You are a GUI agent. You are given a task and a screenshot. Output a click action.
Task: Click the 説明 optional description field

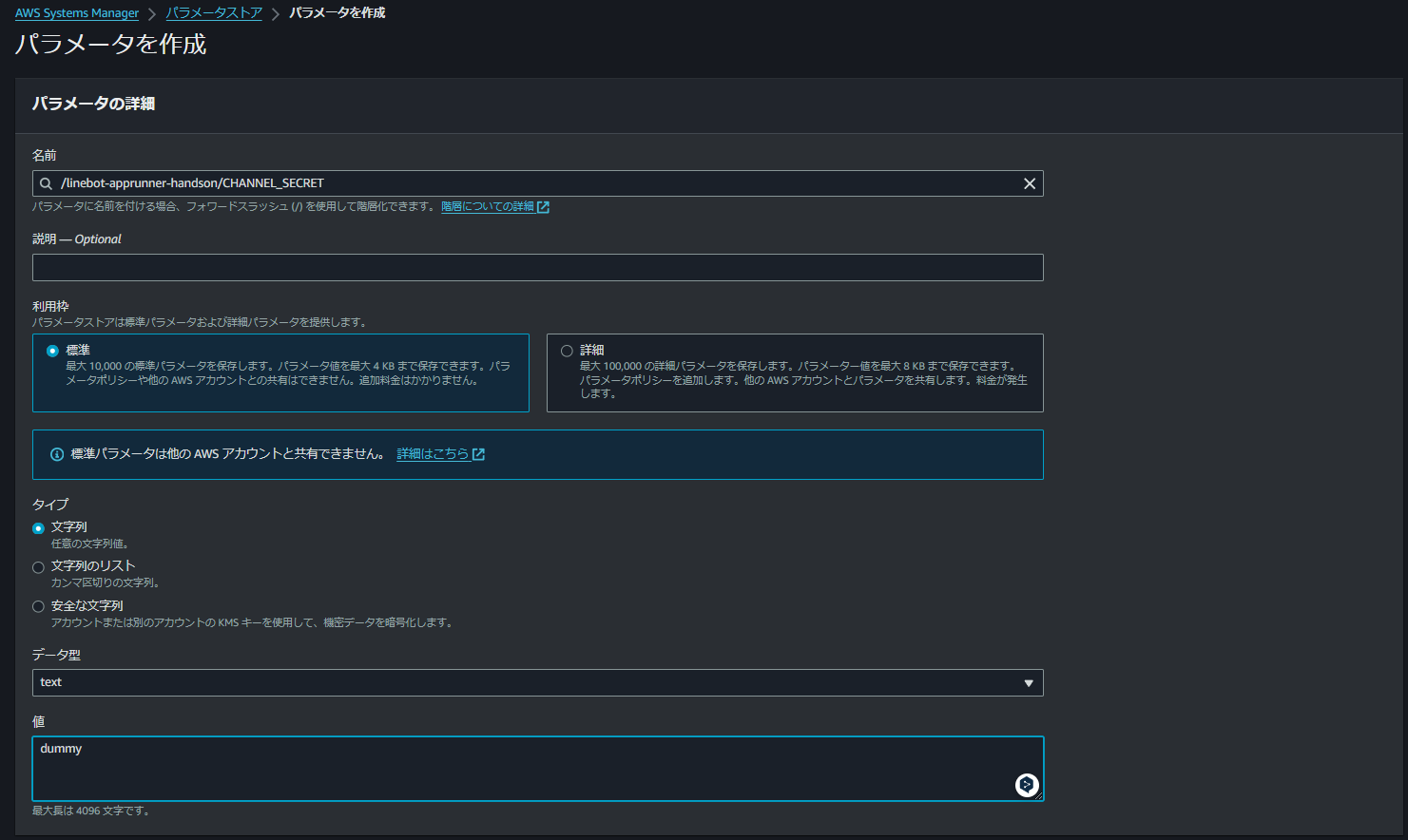tap(537, 267)
